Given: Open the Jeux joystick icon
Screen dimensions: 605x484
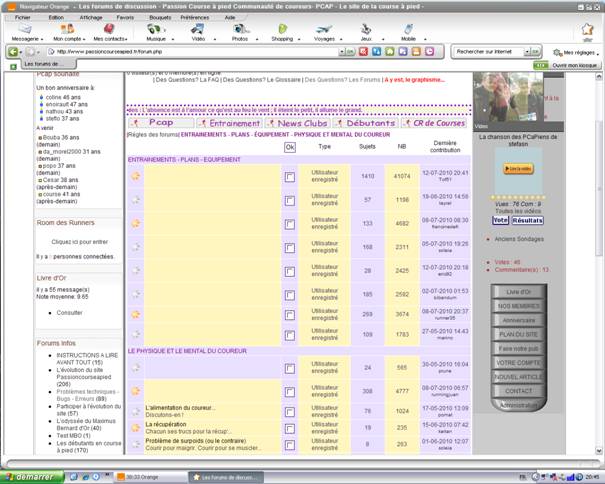Looking at the screenshot, I should coord(366,29).
